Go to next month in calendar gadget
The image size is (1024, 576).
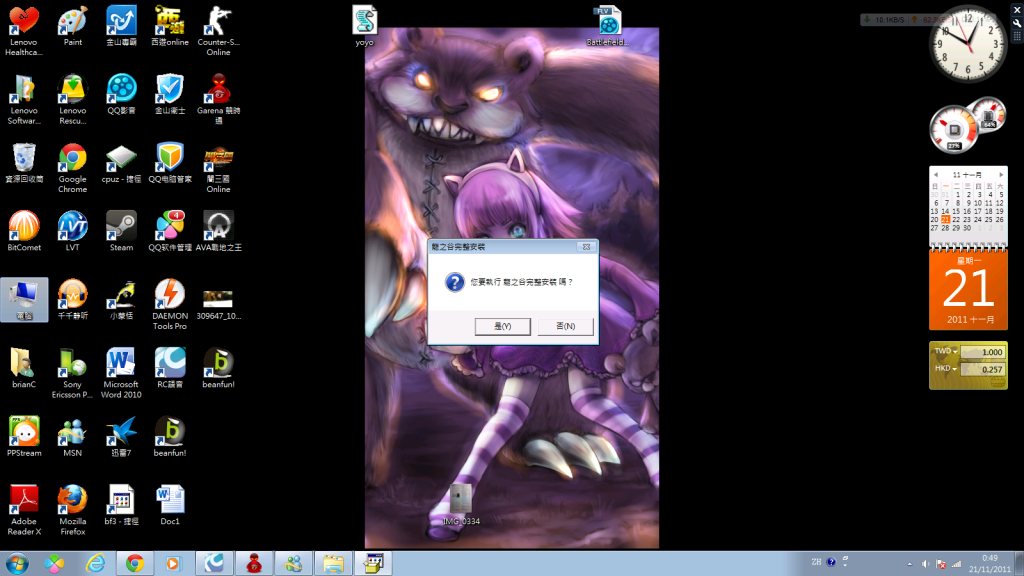[x=1000, y=175]
